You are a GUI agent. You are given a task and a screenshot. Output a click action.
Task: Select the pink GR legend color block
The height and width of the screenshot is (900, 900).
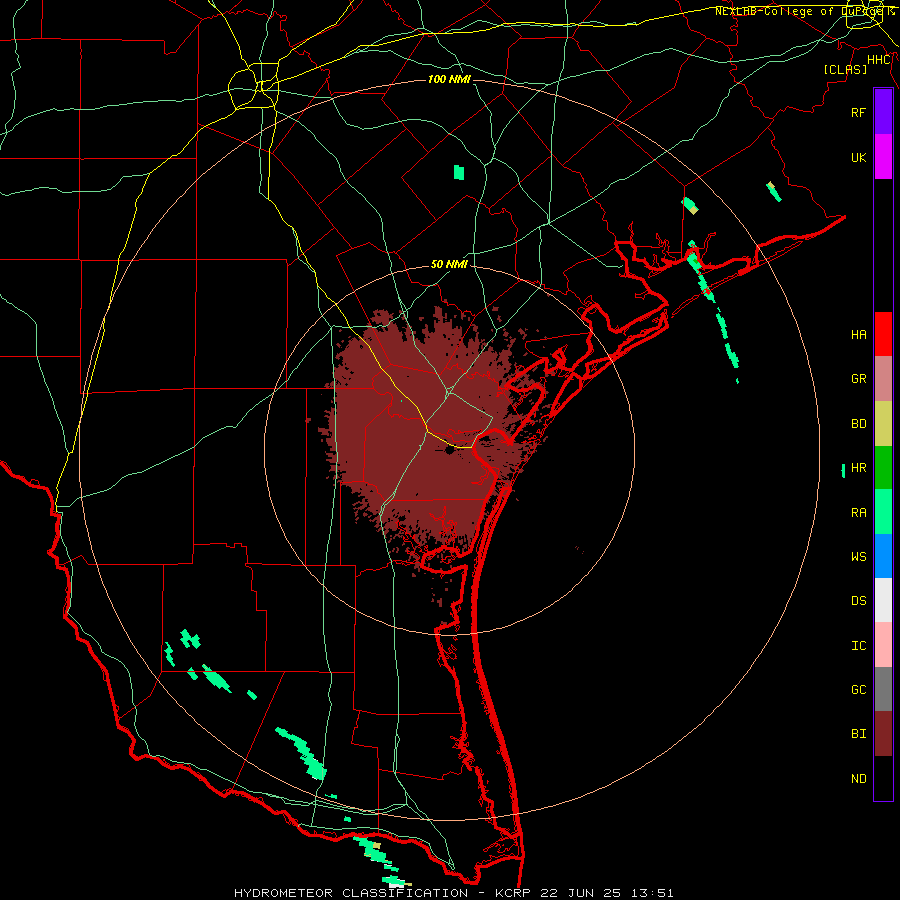tap(883, 379)
